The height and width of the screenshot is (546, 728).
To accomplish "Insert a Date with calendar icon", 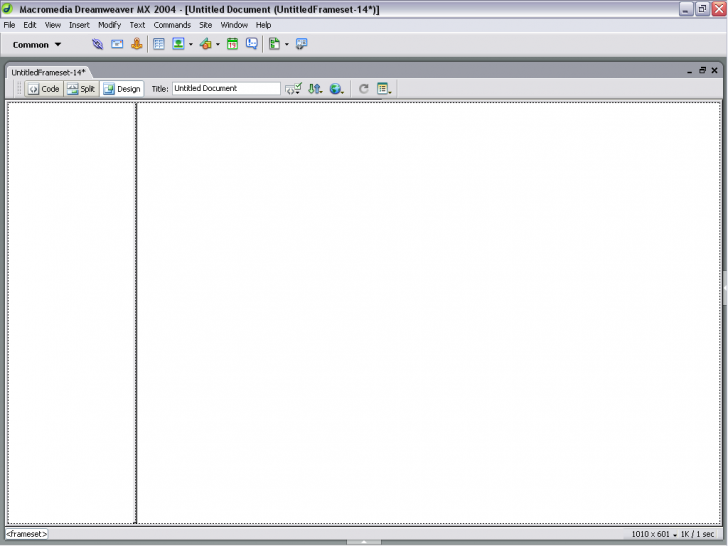I will coord(232,44).
